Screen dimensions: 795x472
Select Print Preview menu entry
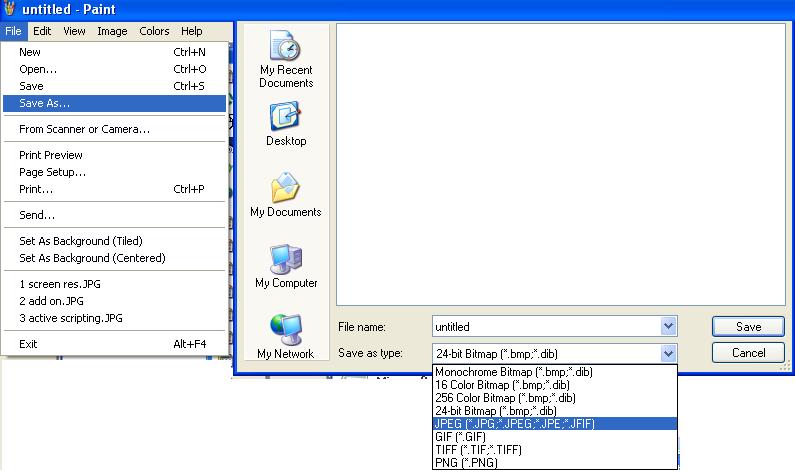(51, 155)
